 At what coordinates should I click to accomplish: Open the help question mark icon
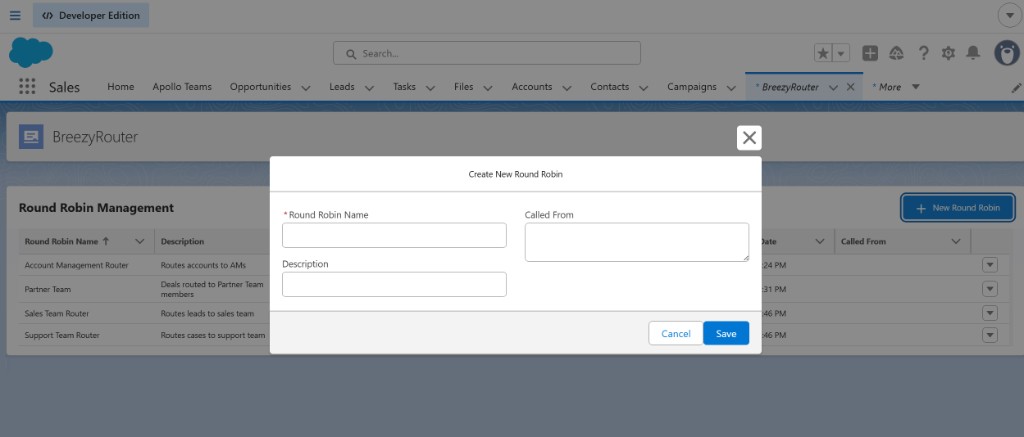point(923,54)
